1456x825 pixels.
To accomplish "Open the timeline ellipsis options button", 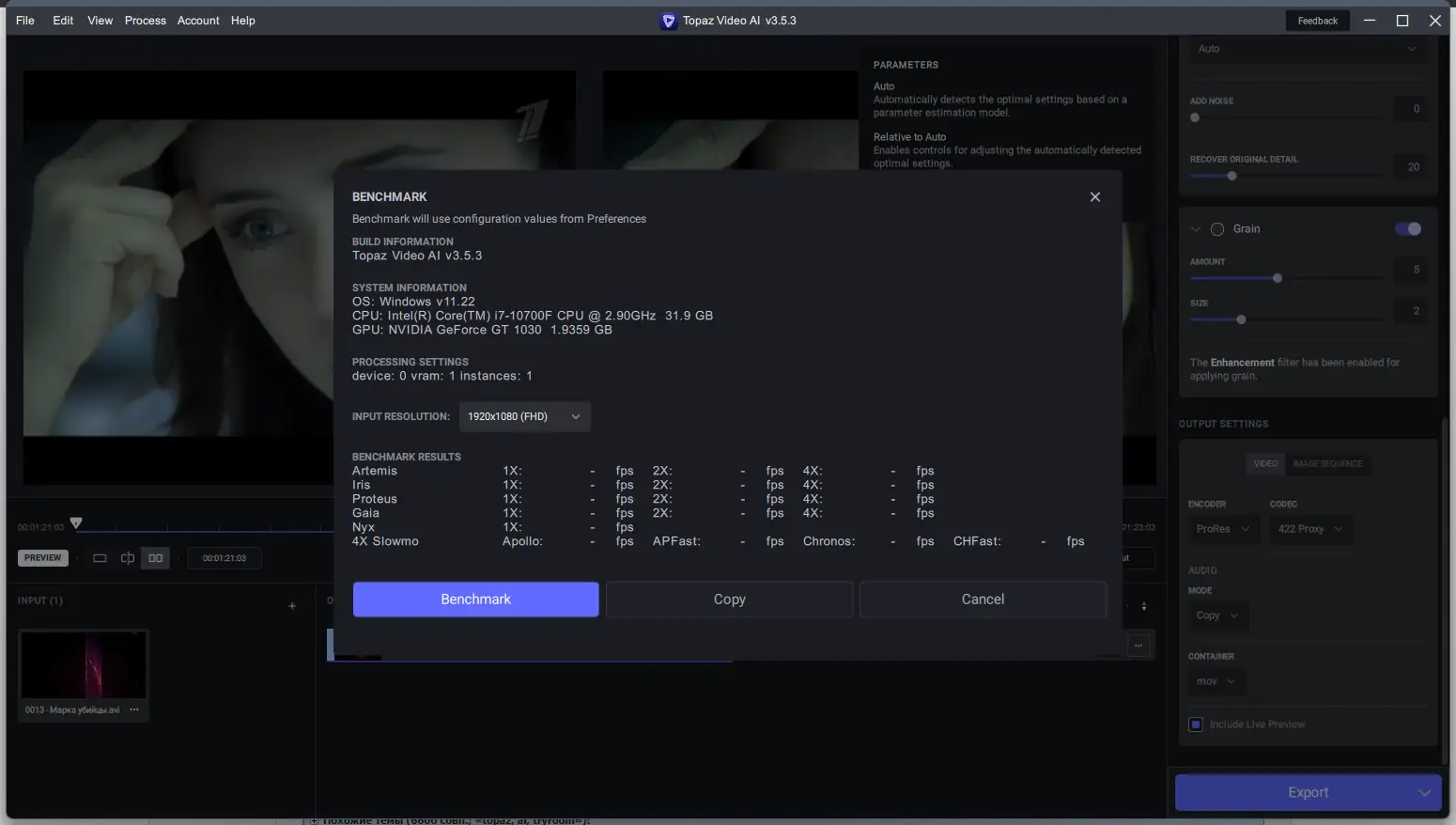I will point(1138,646).
